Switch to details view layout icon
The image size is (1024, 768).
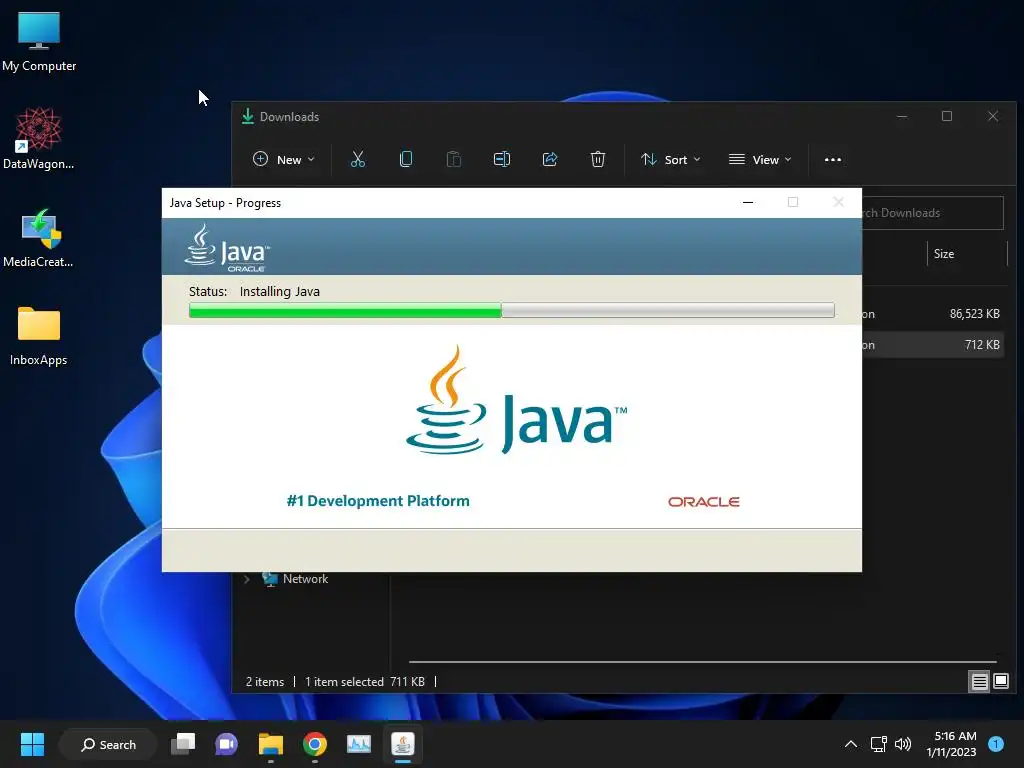point(979,682)
